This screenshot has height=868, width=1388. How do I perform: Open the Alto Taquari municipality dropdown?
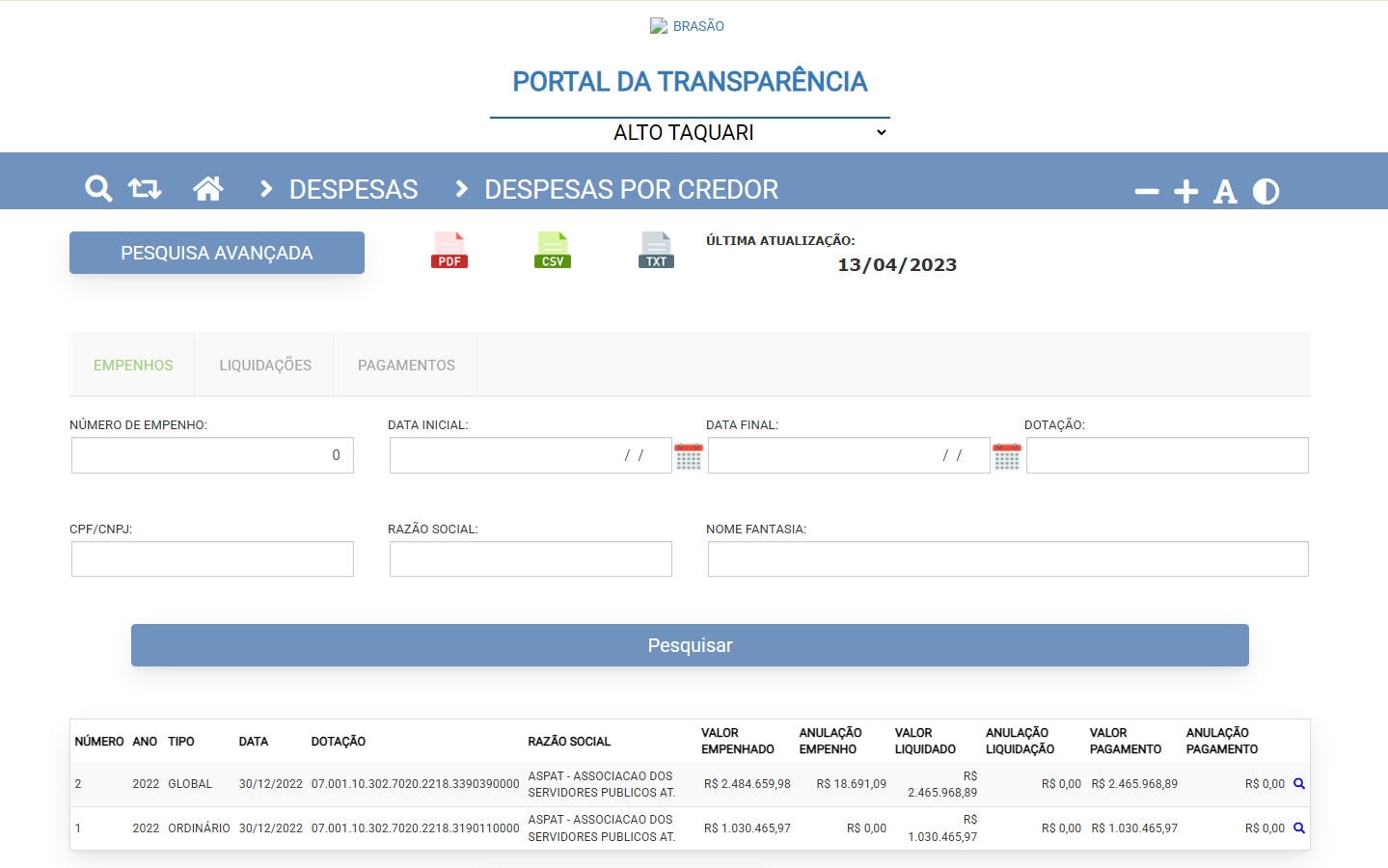(690, 132)
